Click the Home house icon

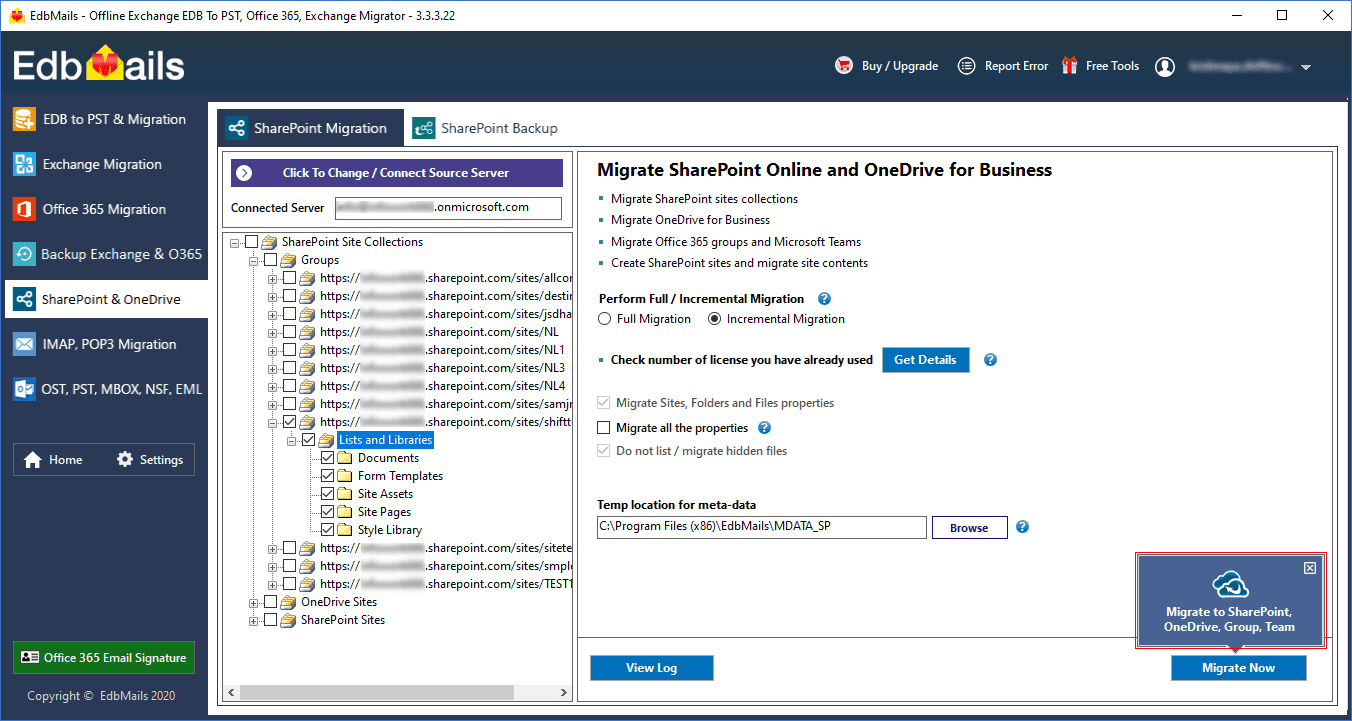click(x=33, y=460)
